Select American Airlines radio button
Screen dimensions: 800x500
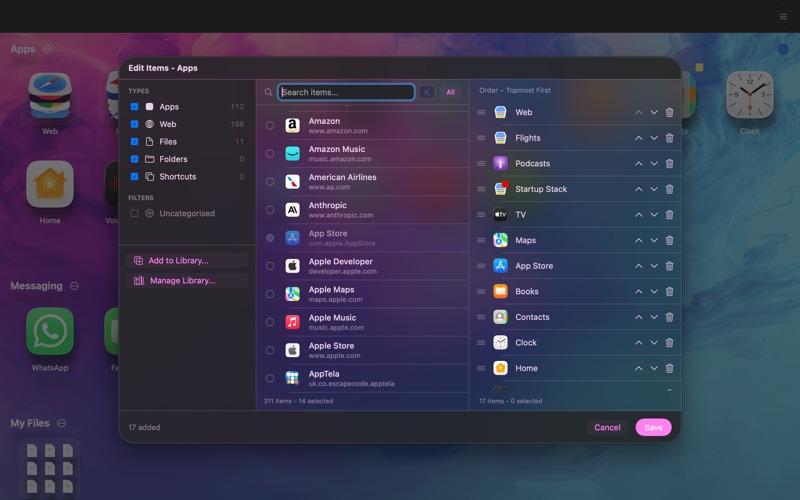point(270,182)
